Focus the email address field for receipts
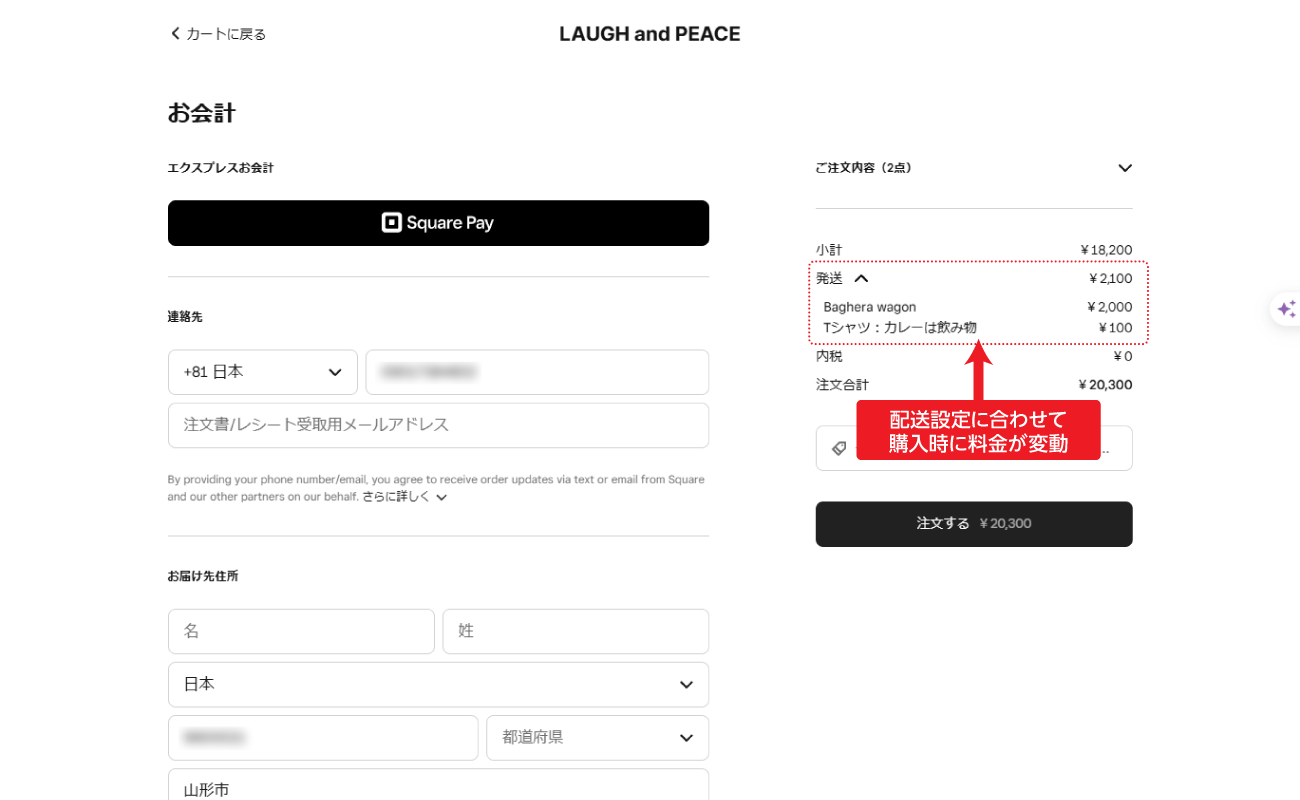 pos(438,425)
